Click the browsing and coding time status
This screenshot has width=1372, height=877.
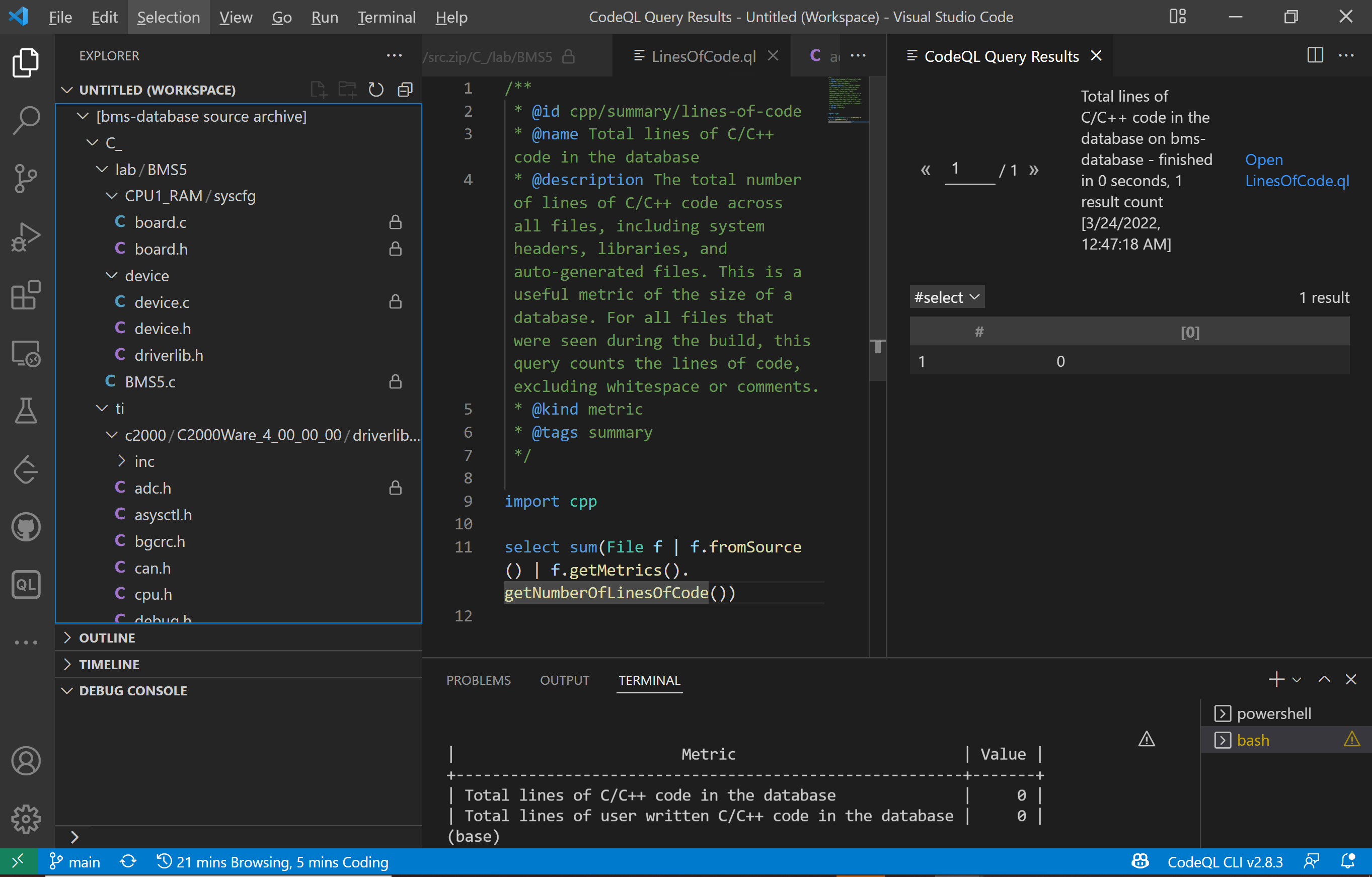(273, 862)
